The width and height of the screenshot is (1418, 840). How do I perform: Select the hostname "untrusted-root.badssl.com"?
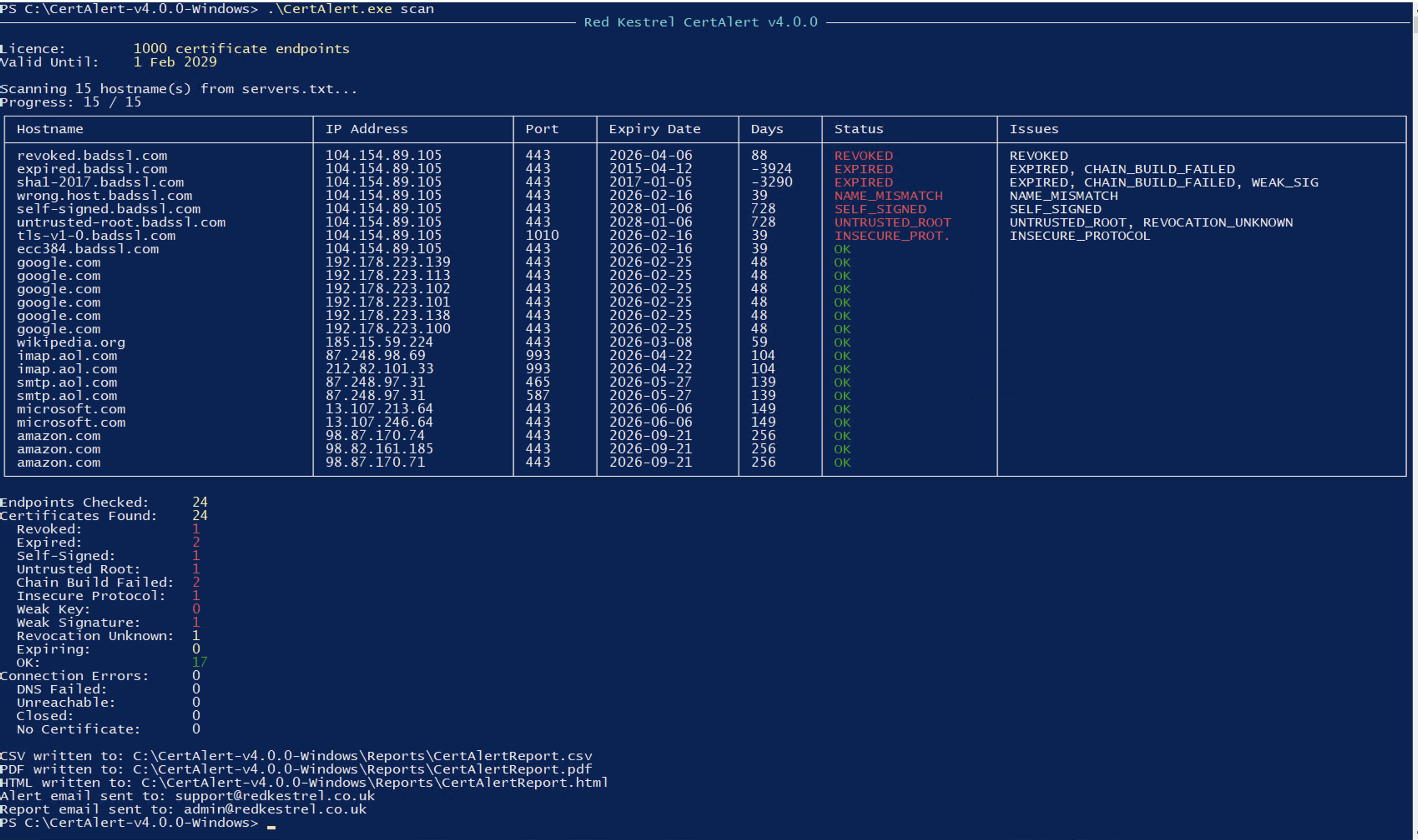coord(121,222)
